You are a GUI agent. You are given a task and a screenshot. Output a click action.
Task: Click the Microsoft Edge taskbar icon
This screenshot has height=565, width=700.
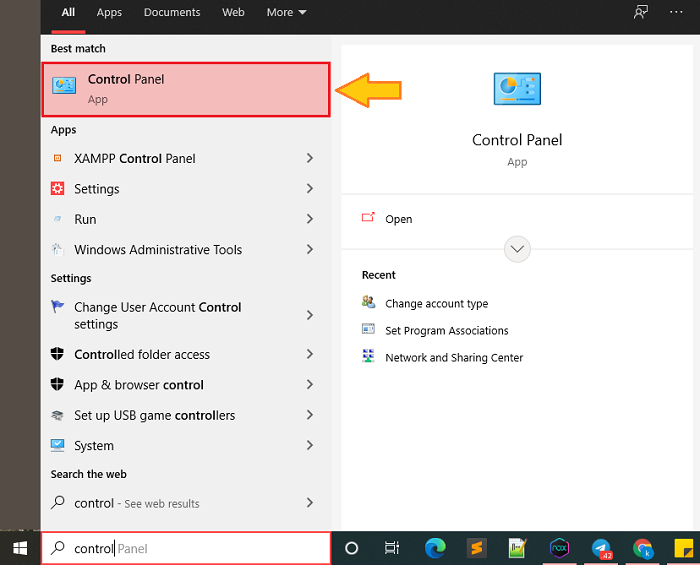[x=434, y=548]
